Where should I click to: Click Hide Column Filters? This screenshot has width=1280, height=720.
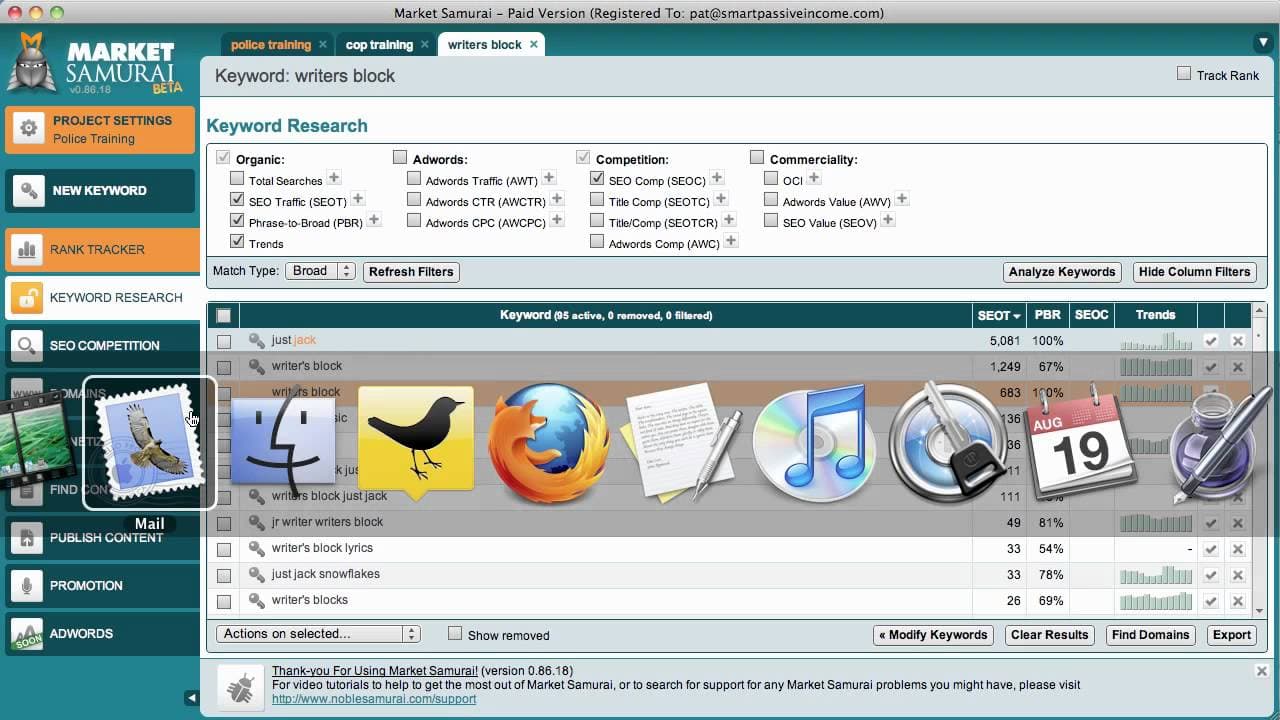pyautogui.click(x=1195, y=271)
